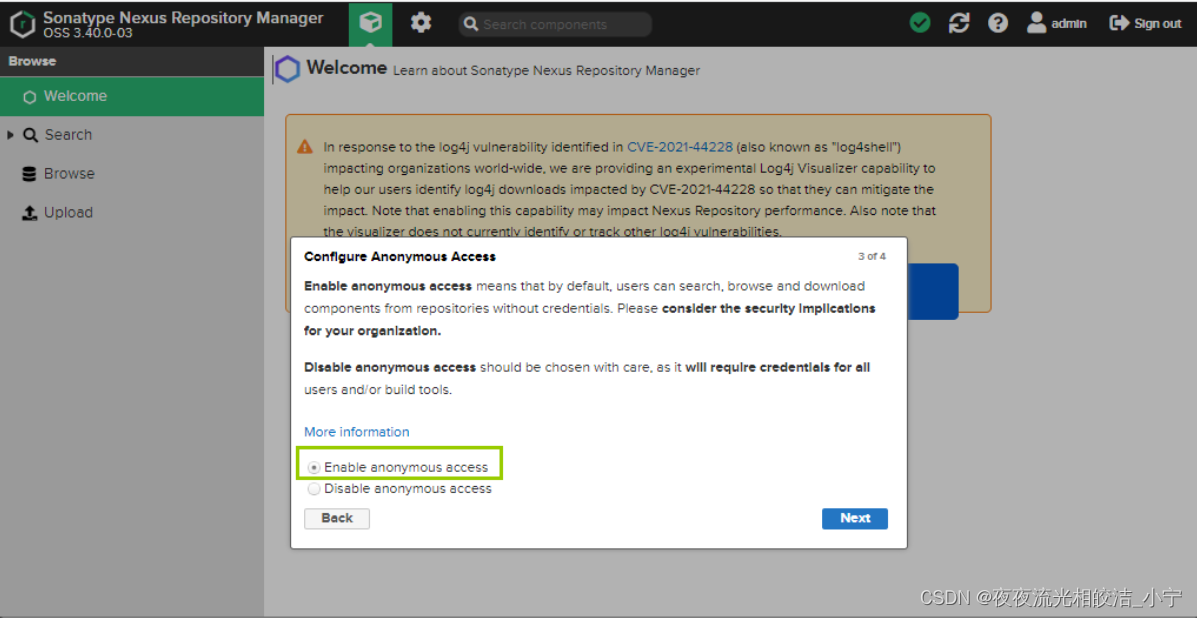Select Disable anonymous access radio button

coord(314,489)
